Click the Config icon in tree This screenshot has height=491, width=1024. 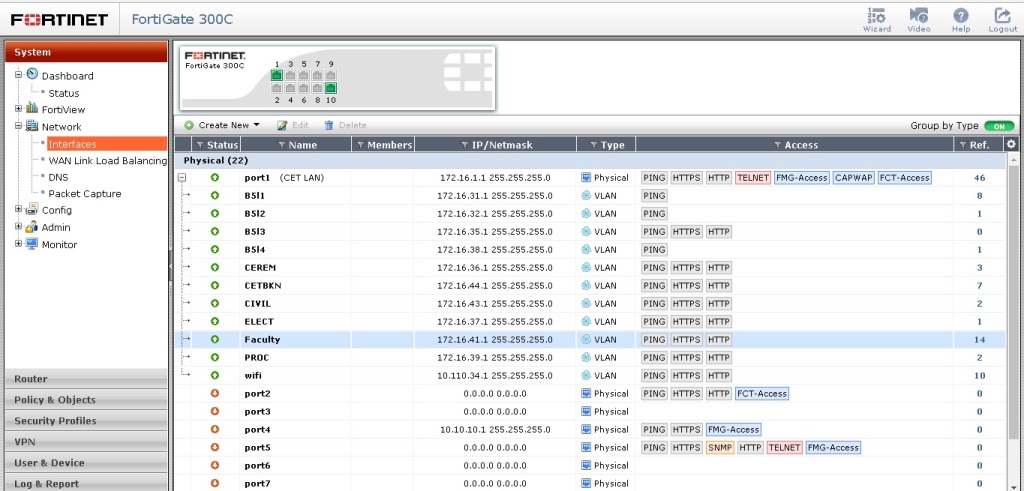[x=32, y=210]
